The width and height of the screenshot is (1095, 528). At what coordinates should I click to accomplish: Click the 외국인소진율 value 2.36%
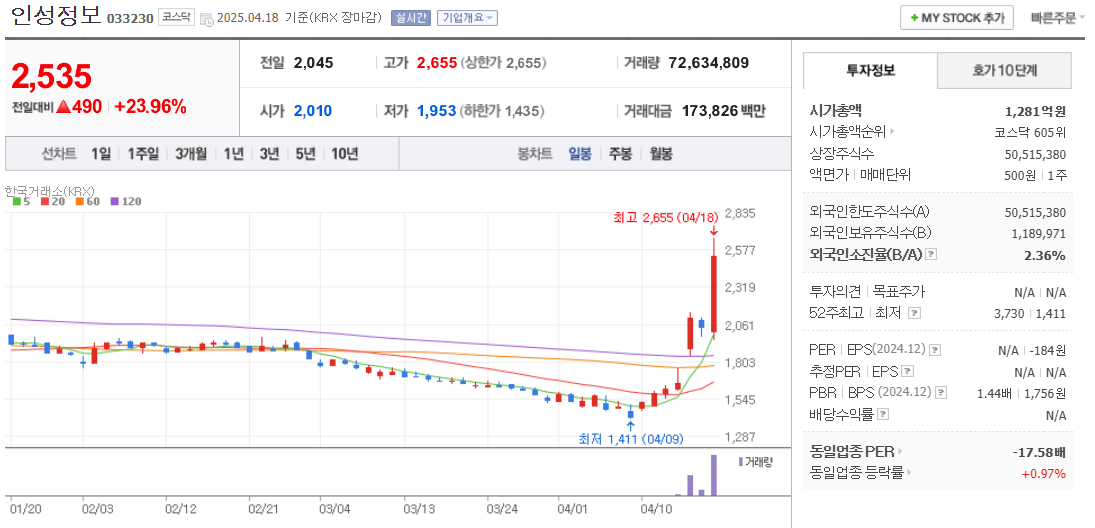tap(1045, 256)
